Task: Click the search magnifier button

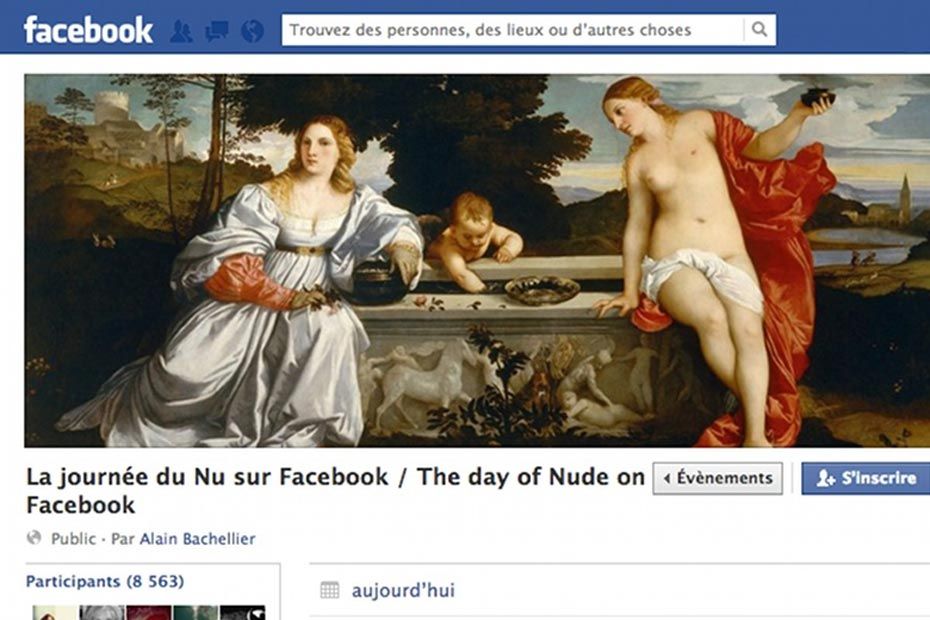Action: pyautogui.click(x=759, y=29)
